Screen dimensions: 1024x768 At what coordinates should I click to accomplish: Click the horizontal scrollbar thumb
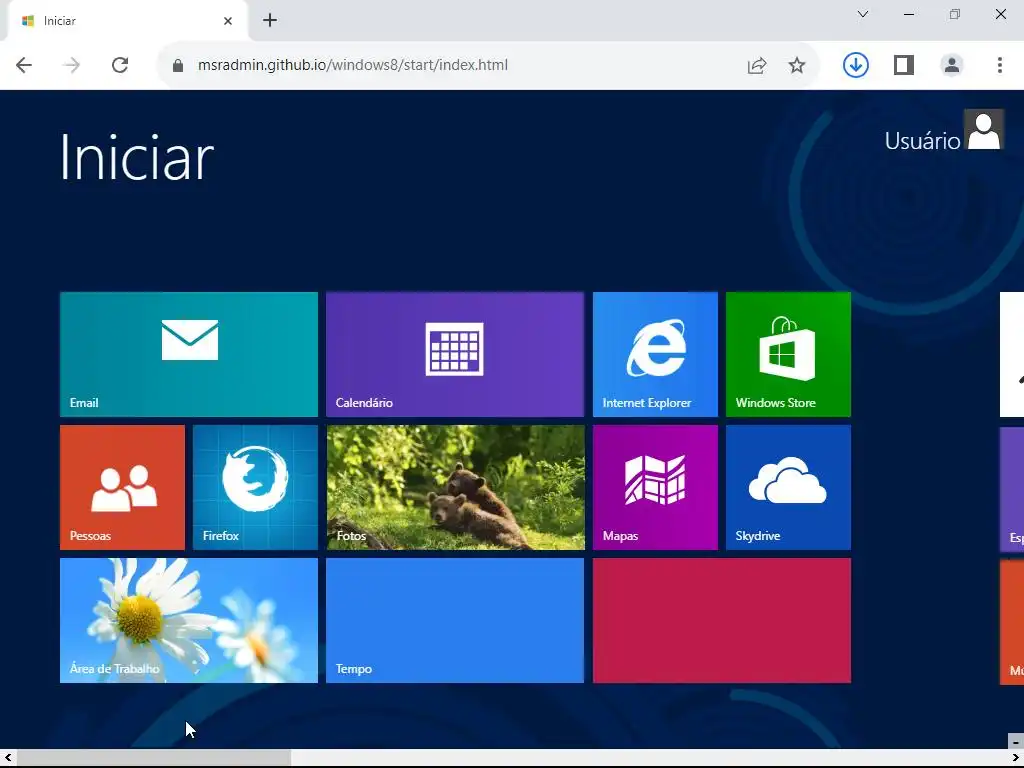153,758
